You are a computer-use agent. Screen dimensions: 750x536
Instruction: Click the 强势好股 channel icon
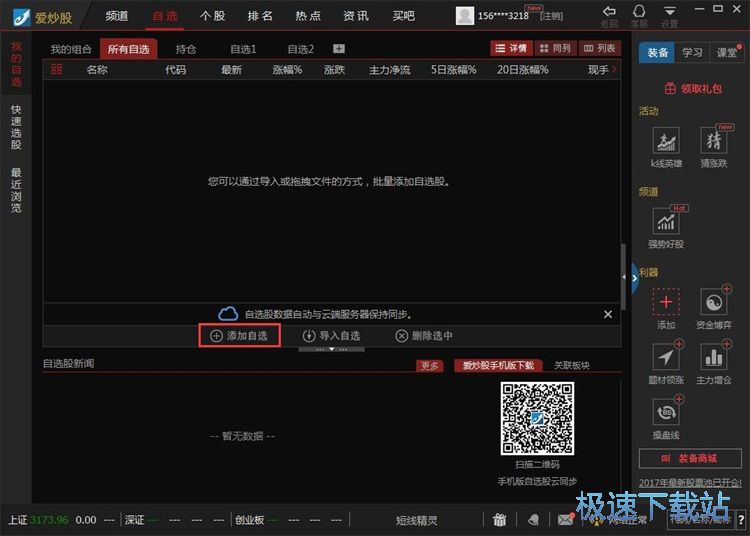[x=666, y=220]
